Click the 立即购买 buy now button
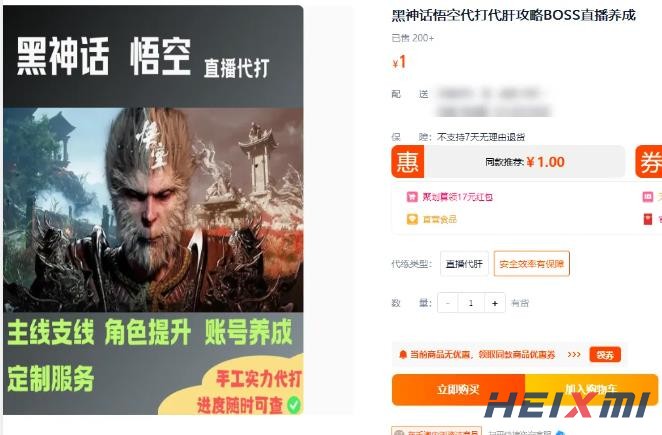The image size is (662, 435). [458, 389]
